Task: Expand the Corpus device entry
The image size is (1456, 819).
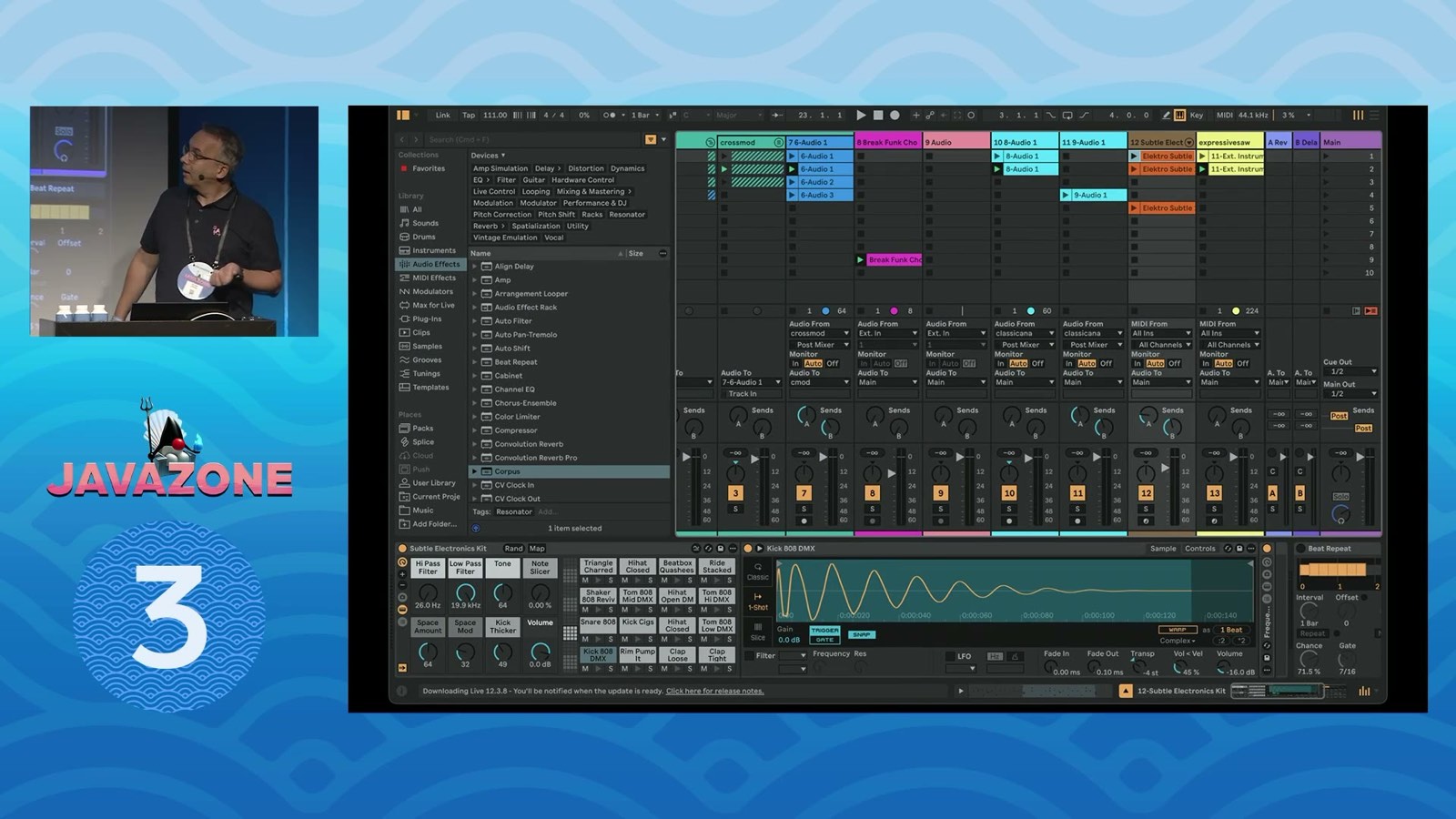Action: (x=474, y=471)
